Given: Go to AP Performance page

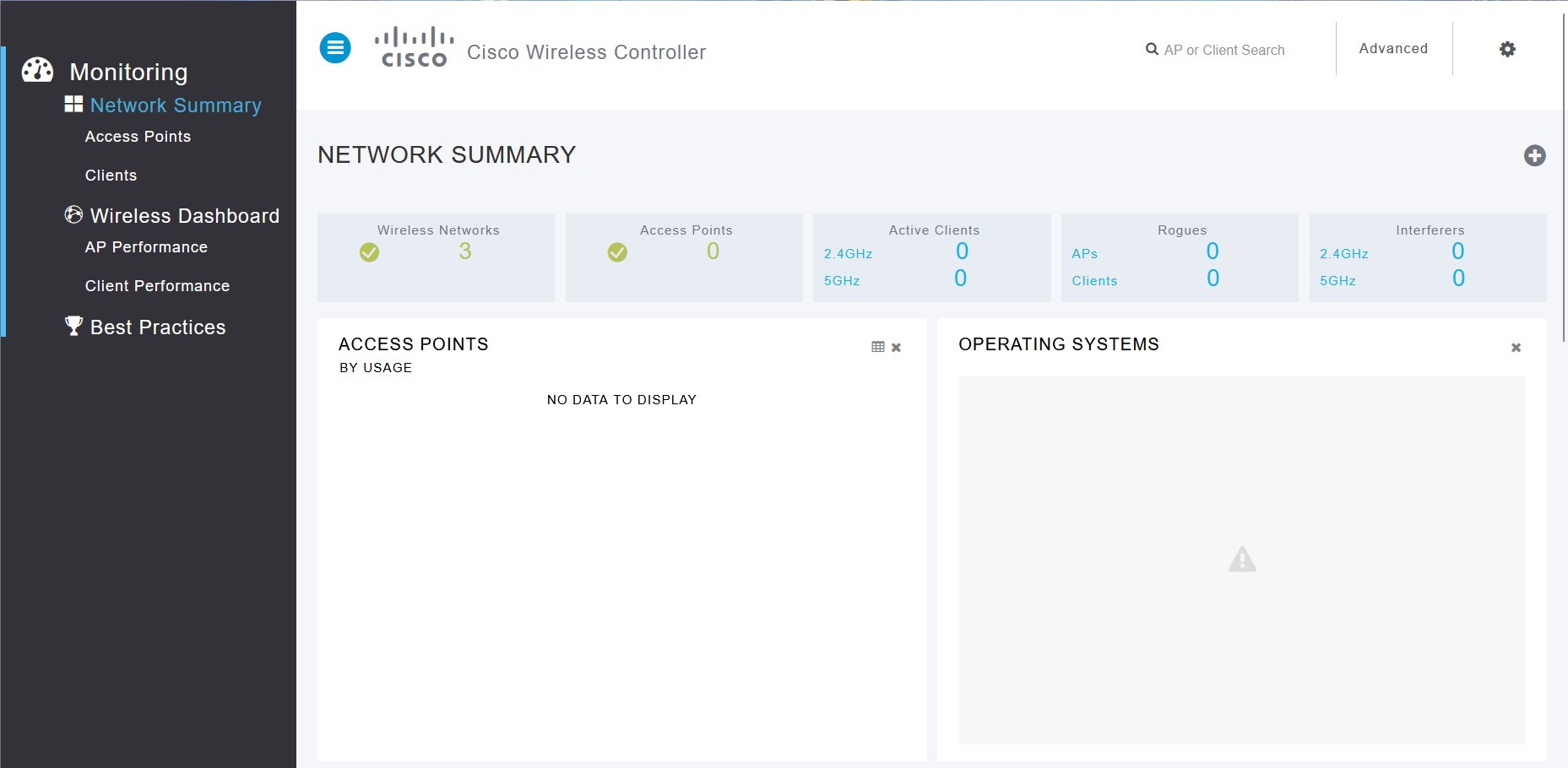Looking at the screenshot, I should pyautogui.click(x=146, y=247).
